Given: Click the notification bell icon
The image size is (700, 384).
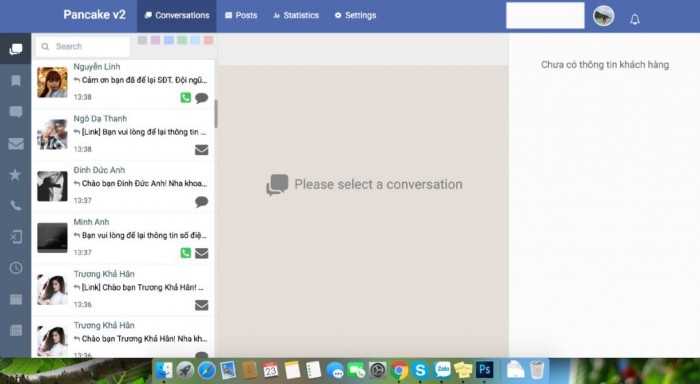Looking at the screenshot, I should click(635, 19).
